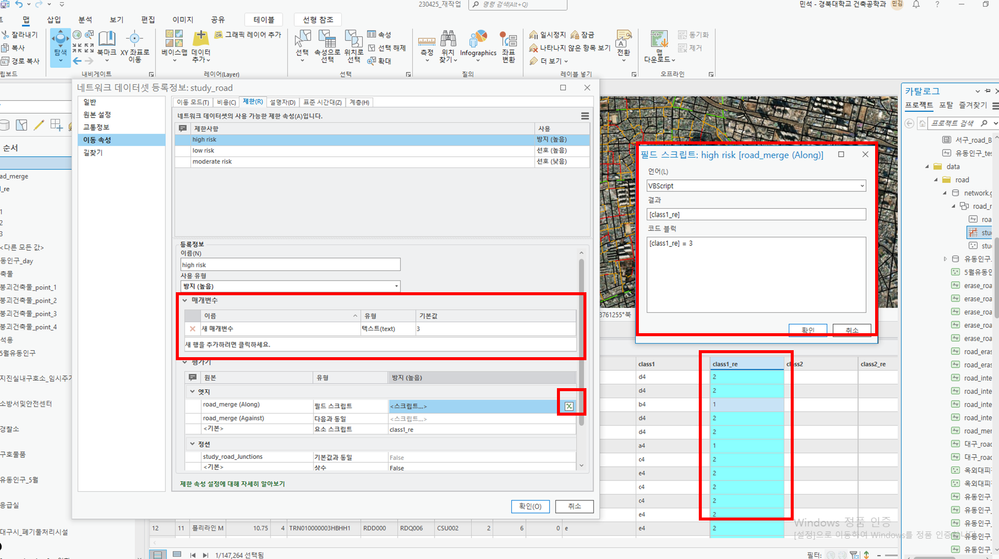Open the 탐색 tool dropdown arrow
Viewport: 999px width, 559px height.
(61, 61)
